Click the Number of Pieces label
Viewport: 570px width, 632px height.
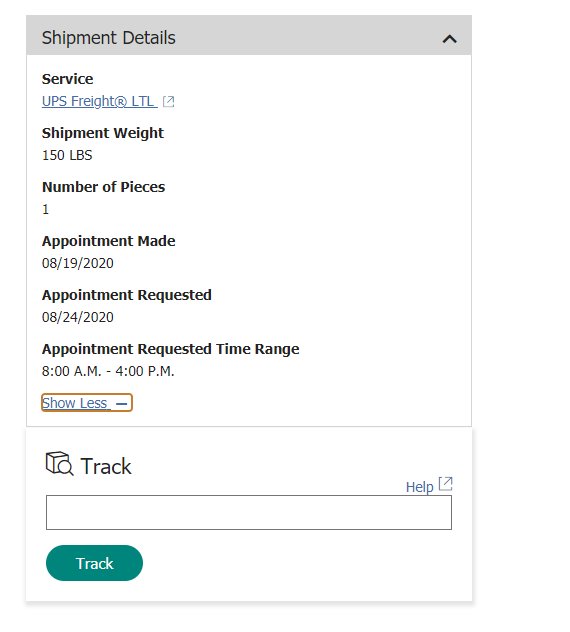tap(104, 187)
